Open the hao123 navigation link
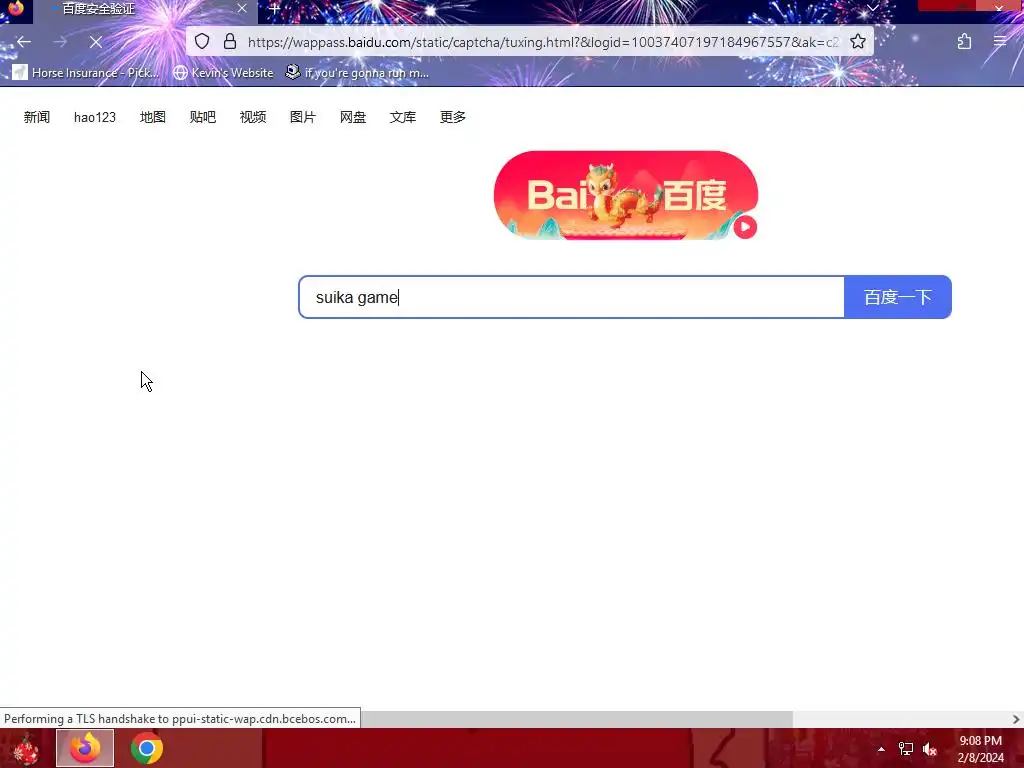Screen dimensions: 1024x768 click(95, 117)
